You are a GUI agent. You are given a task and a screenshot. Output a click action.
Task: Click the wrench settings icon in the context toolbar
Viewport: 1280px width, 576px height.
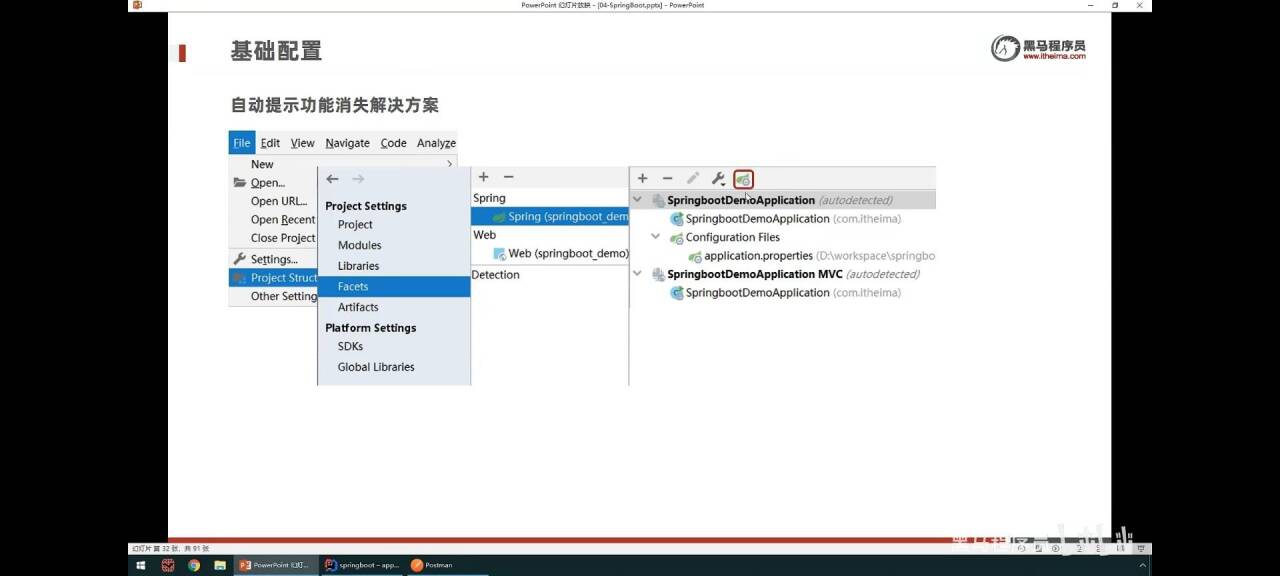(x=718, y=179)
